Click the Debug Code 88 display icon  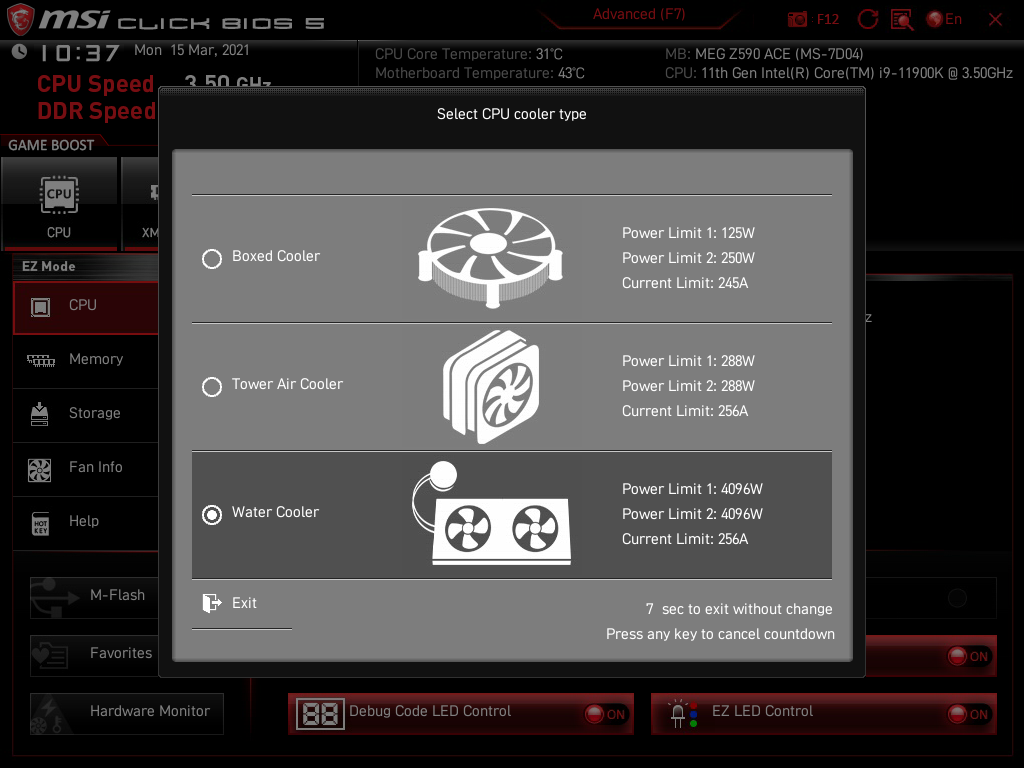(x=320, y=714)
